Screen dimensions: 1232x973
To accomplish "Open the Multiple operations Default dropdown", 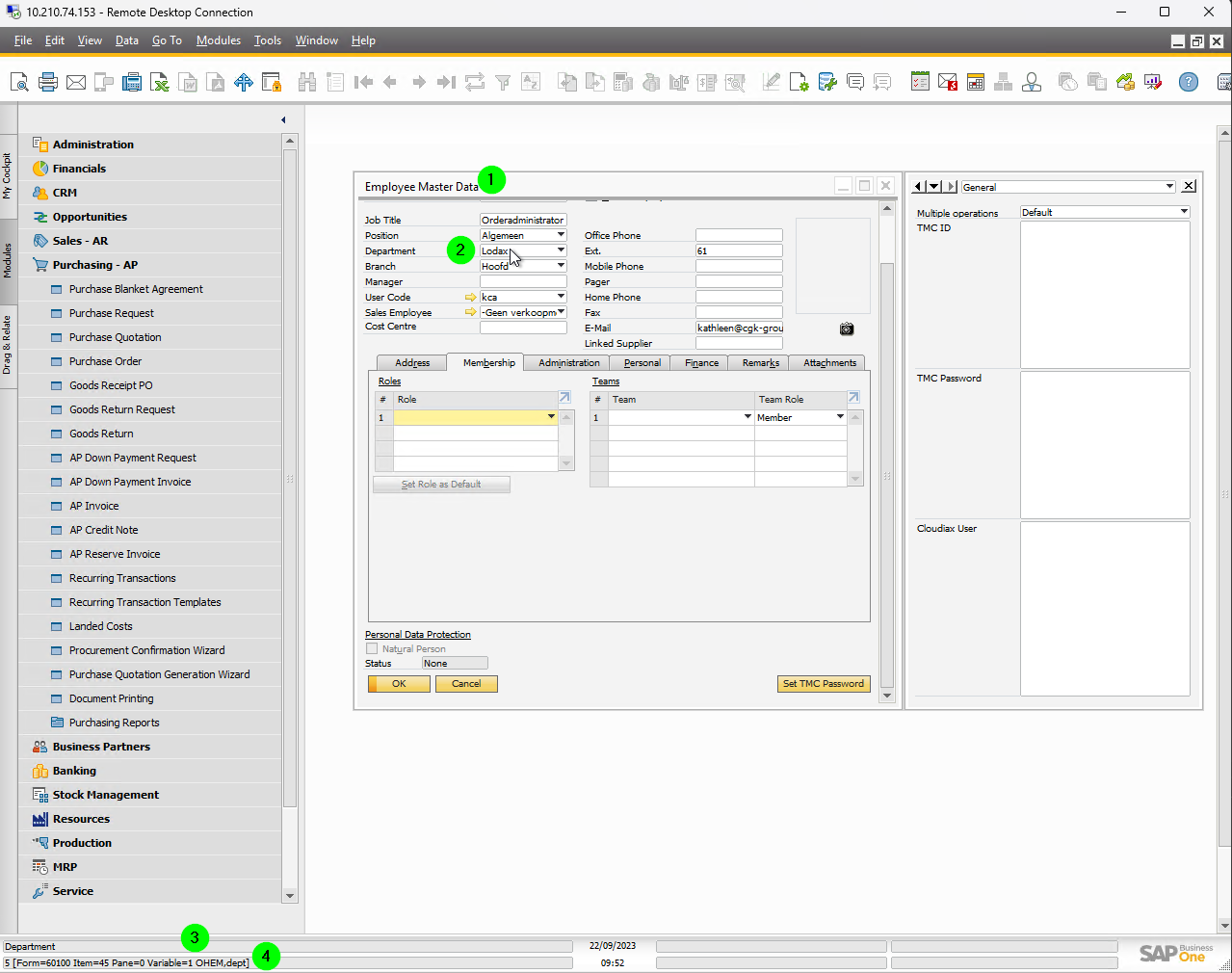I will [1184, 212].
